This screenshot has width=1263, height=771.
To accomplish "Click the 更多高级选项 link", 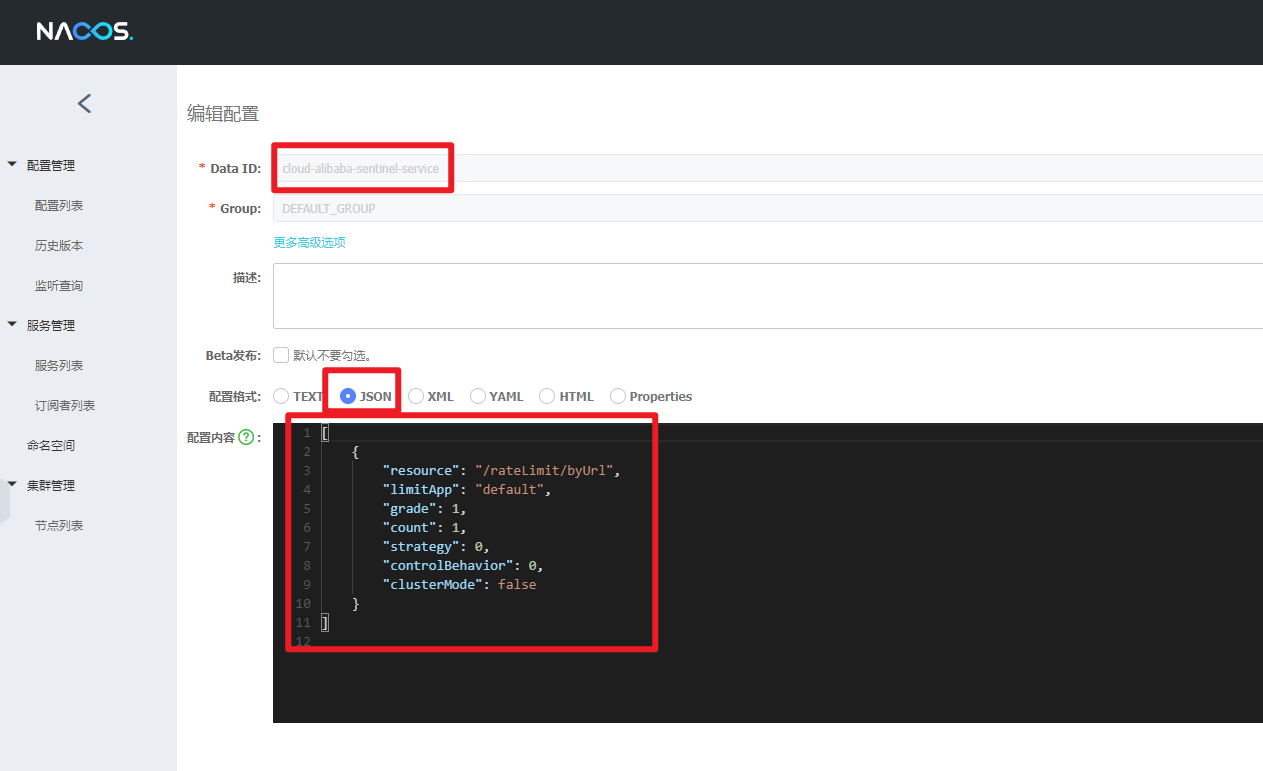I will (x=310, y=242).
